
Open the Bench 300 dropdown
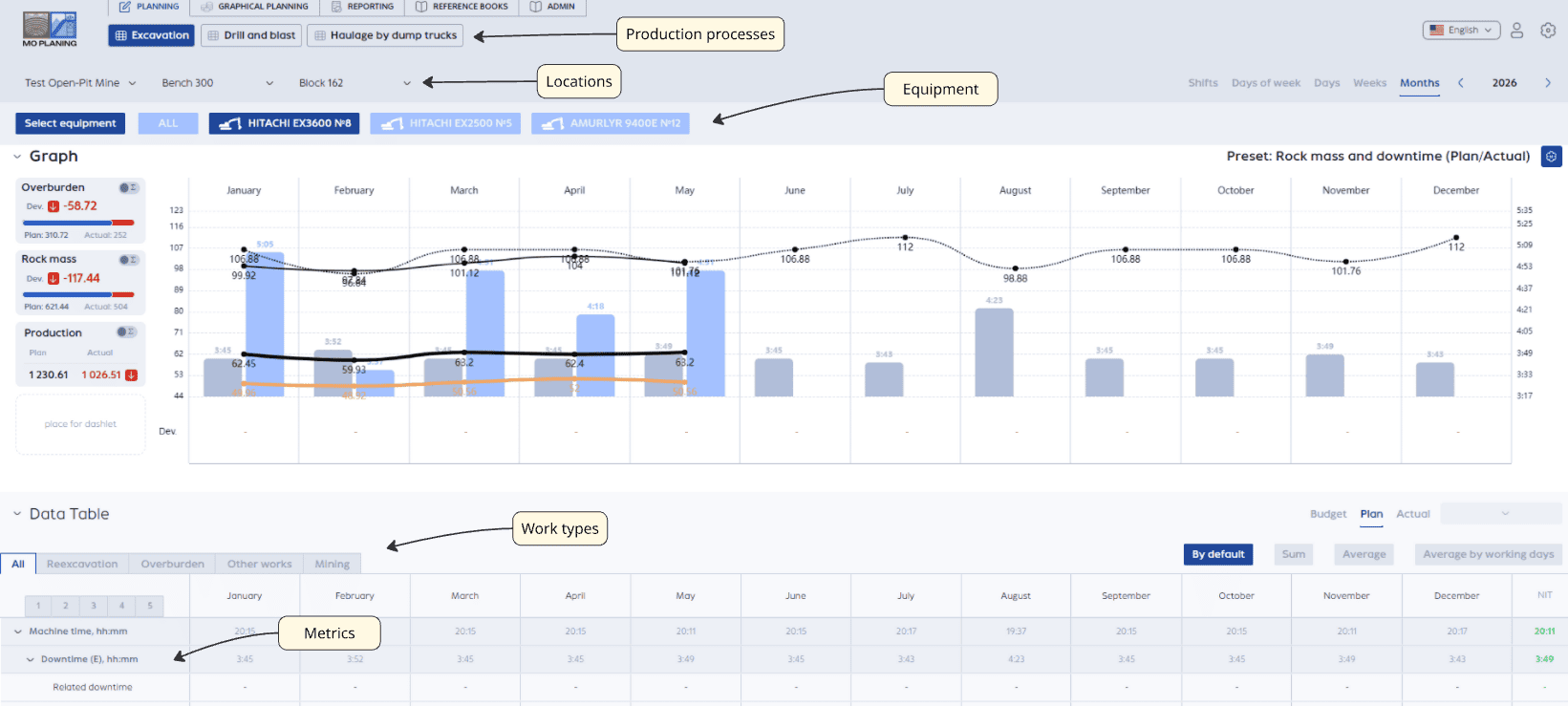pyautogui.click(x=217, y=83)
